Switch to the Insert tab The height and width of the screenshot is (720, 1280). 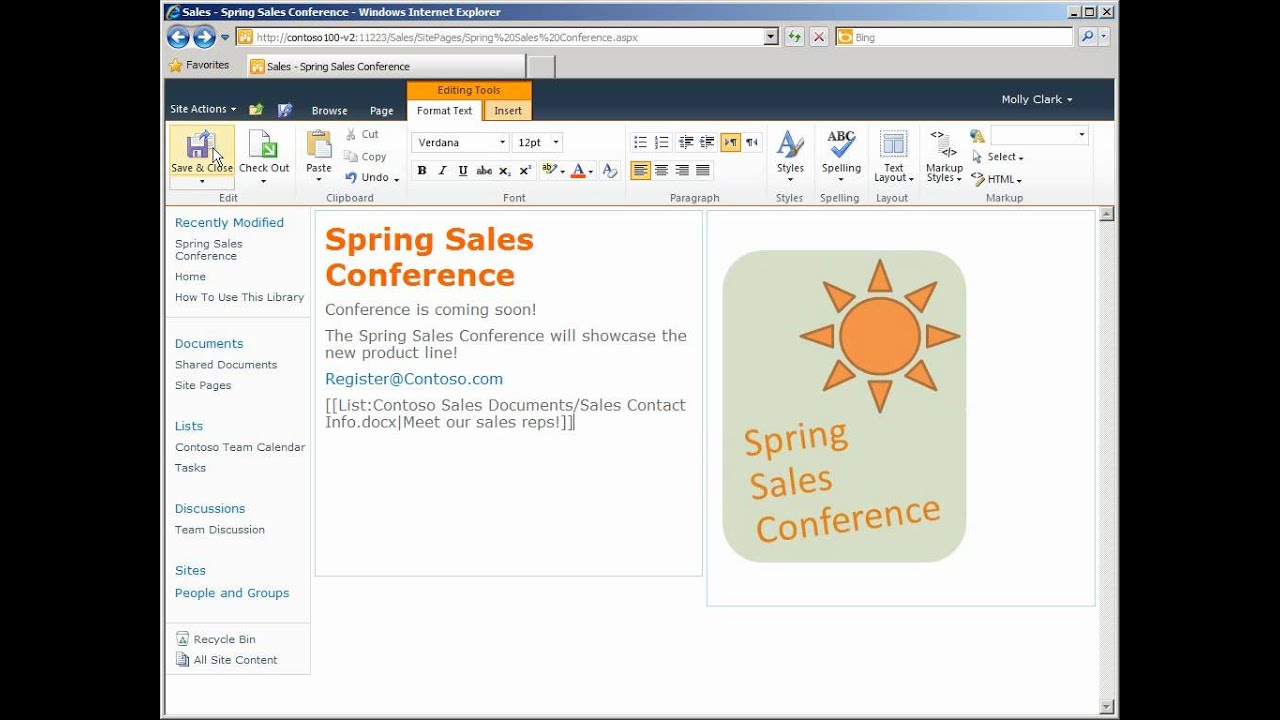tap(508, 111)
